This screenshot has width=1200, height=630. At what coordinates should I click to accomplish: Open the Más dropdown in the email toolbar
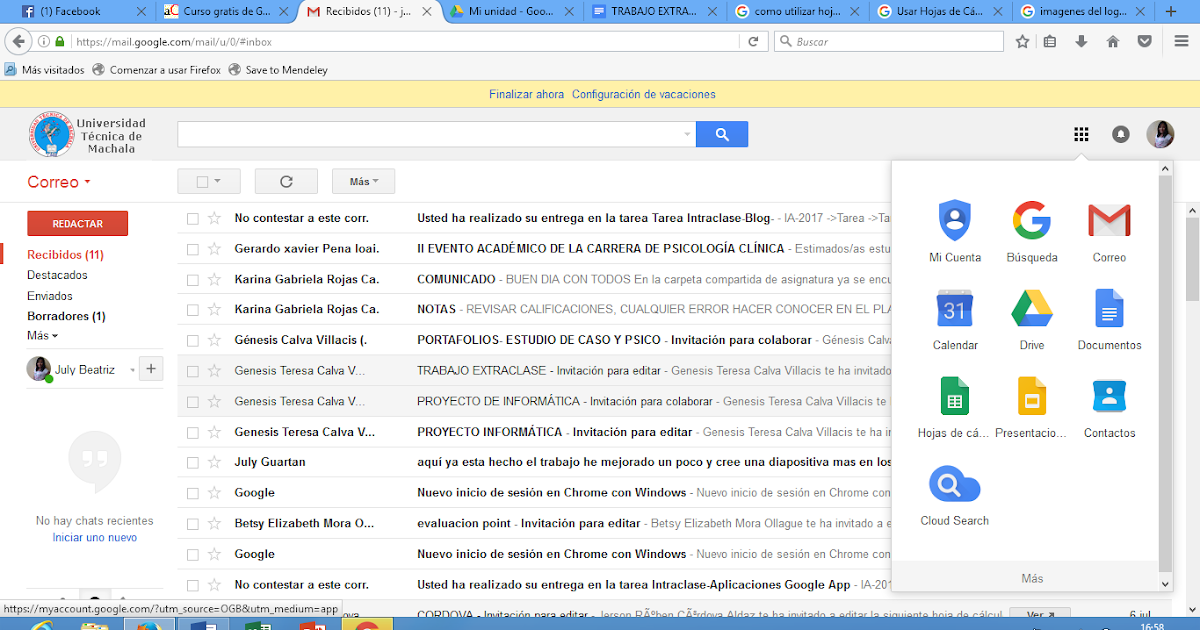pyautogui.click(x=363, y=181)
